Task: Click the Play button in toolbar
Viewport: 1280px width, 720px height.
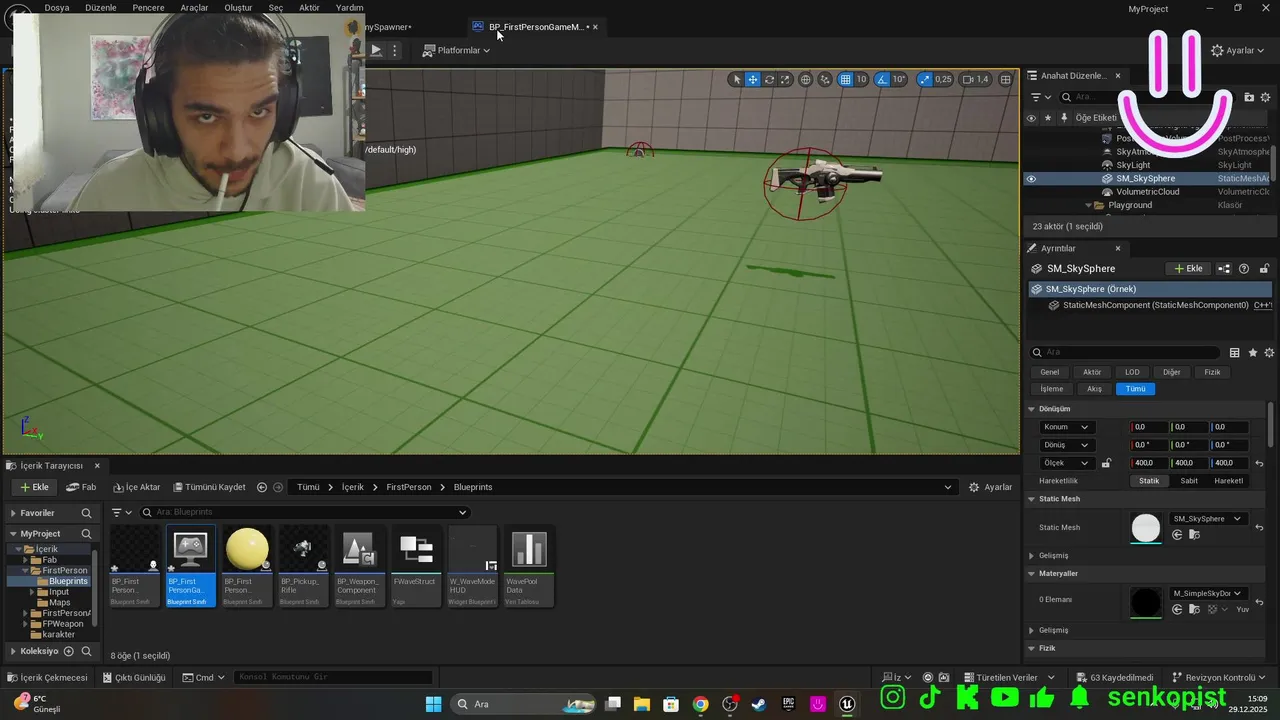Action: coord(376,50)
